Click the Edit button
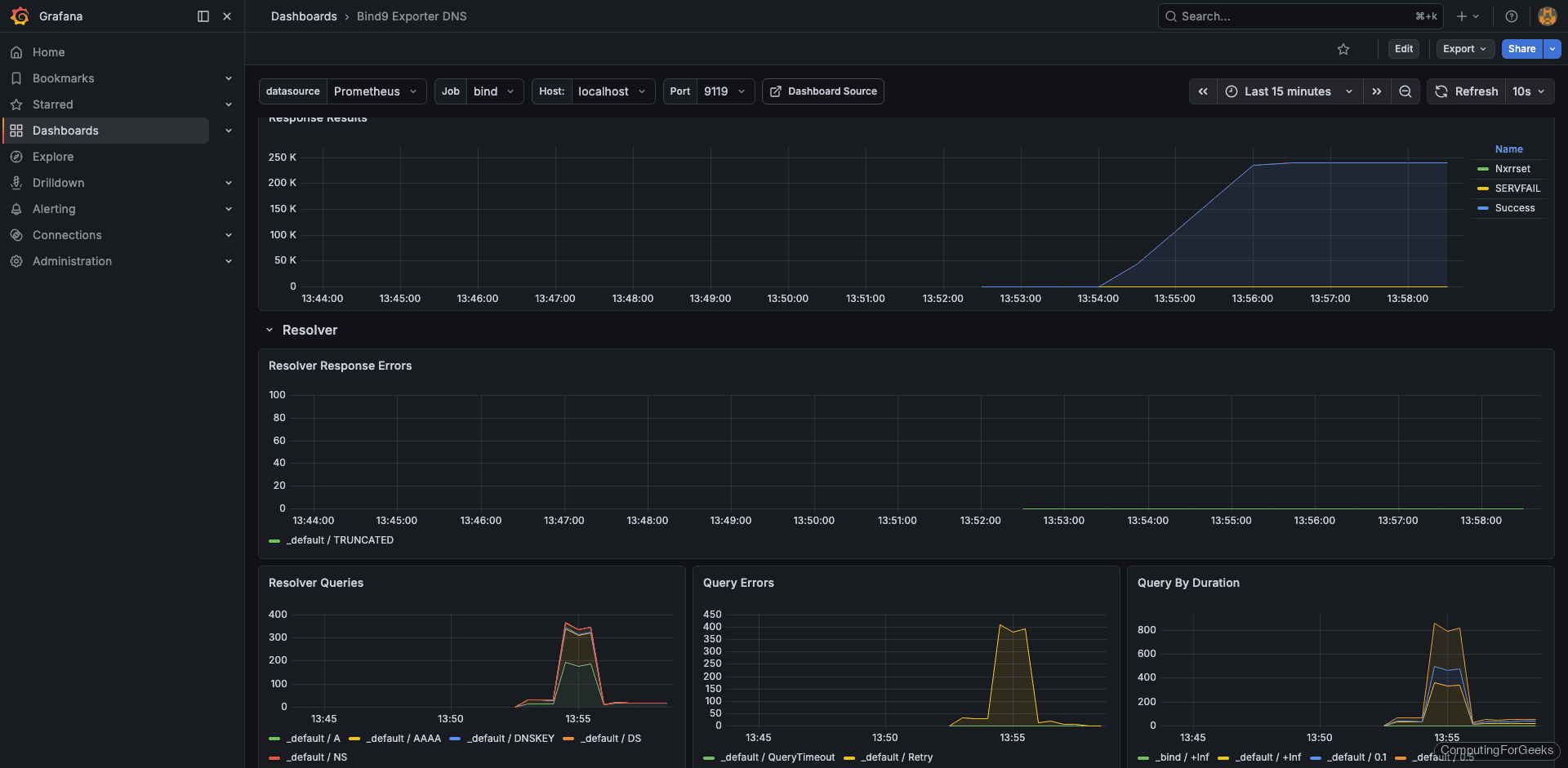 [1403, 49]
